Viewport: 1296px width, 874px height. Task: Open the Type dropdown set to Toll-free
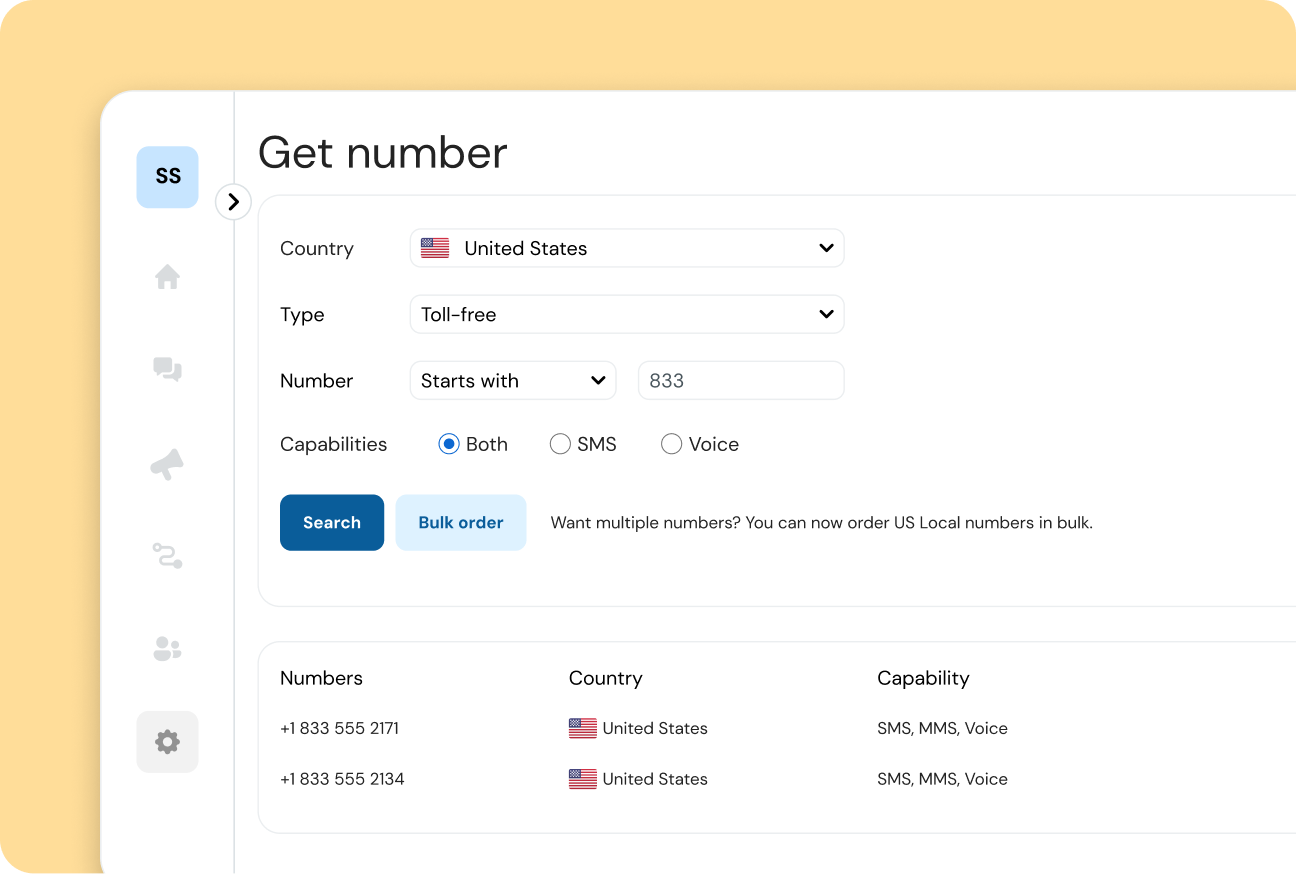(627, 314)
